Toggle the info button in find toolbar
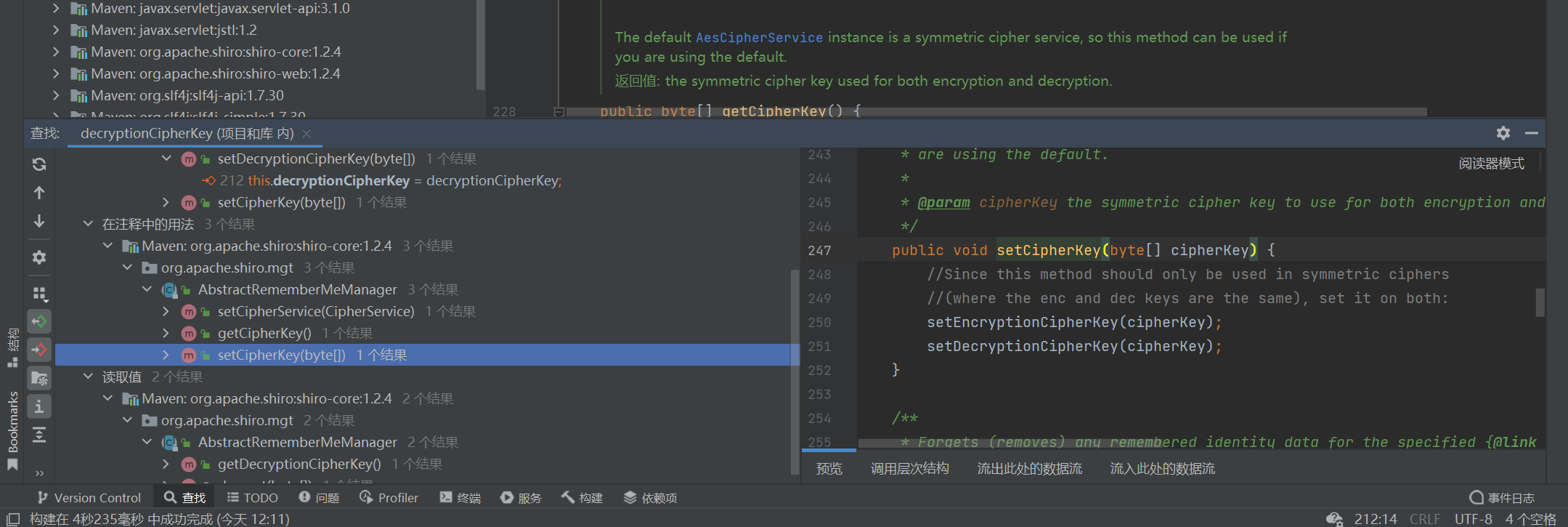 39,406
